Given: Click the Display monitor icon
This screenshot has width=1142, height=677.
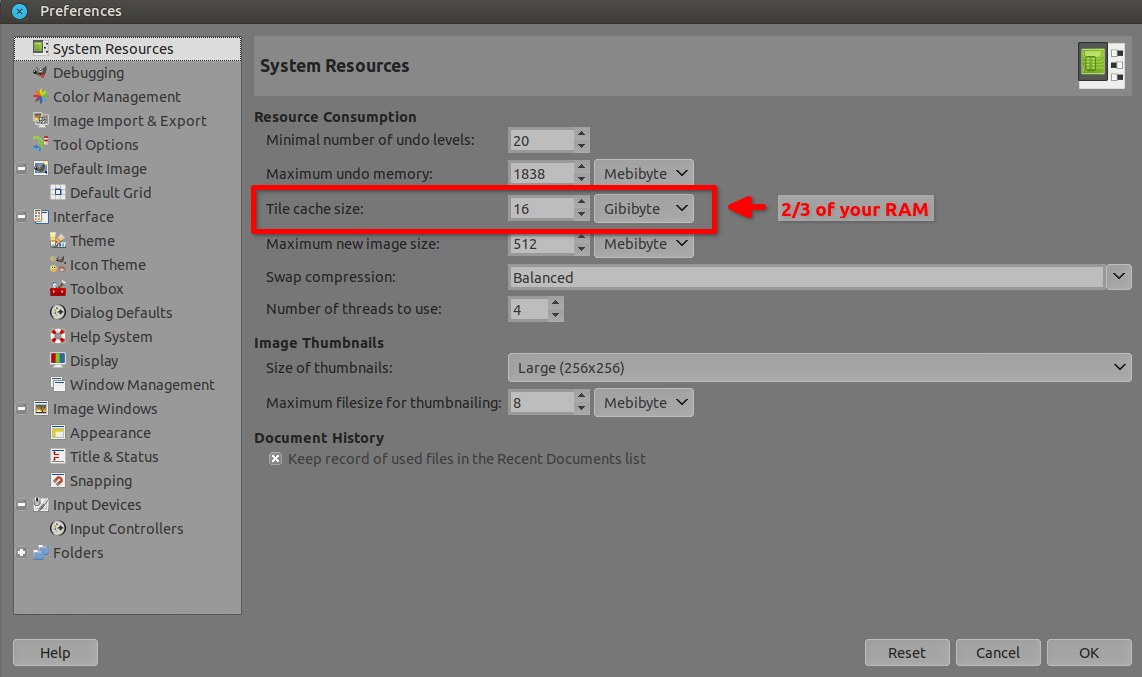Looking at the screenshot, I should pos(58,360).
